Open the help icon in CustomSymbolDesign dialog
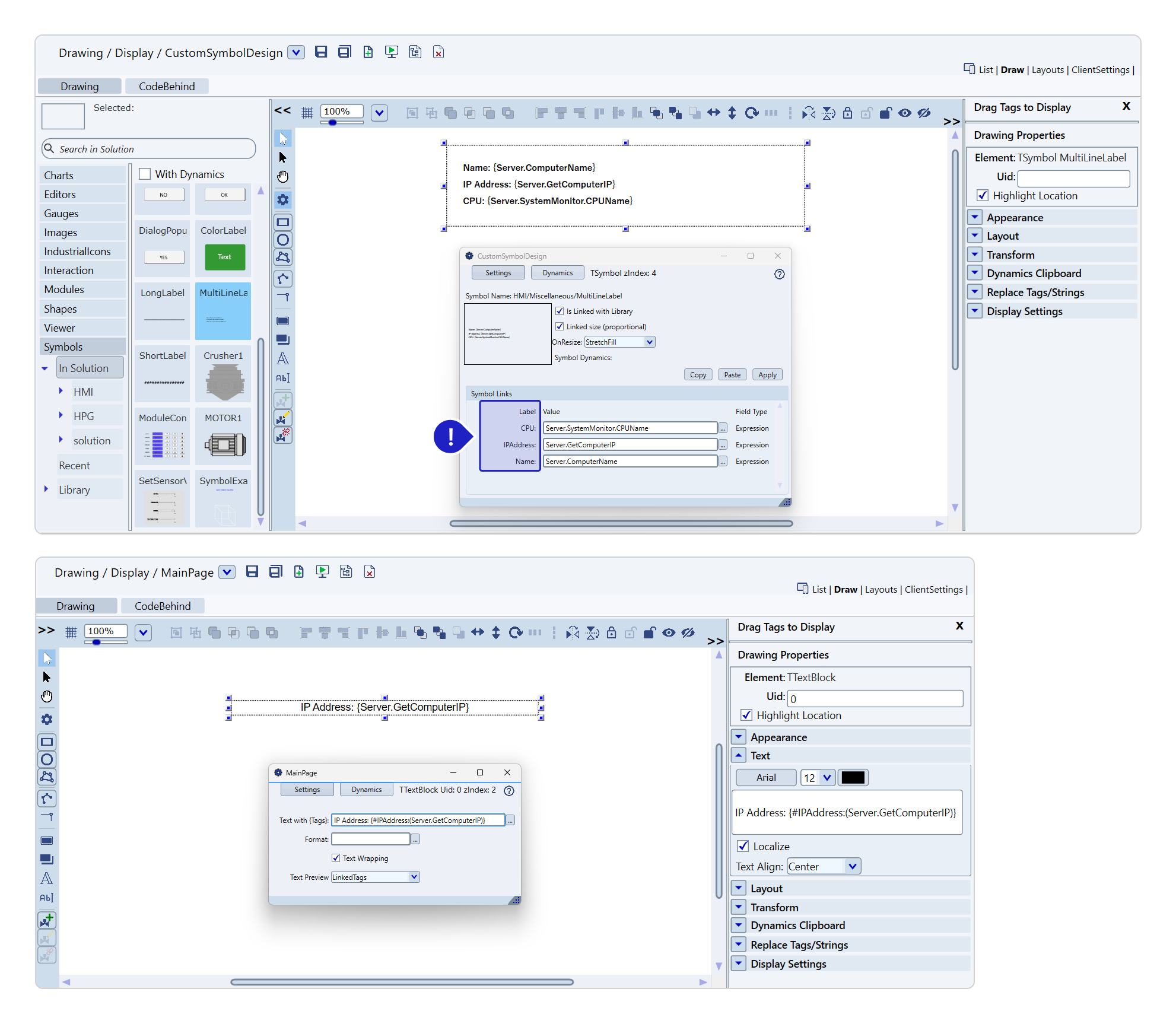 click(x=779, y=274)
